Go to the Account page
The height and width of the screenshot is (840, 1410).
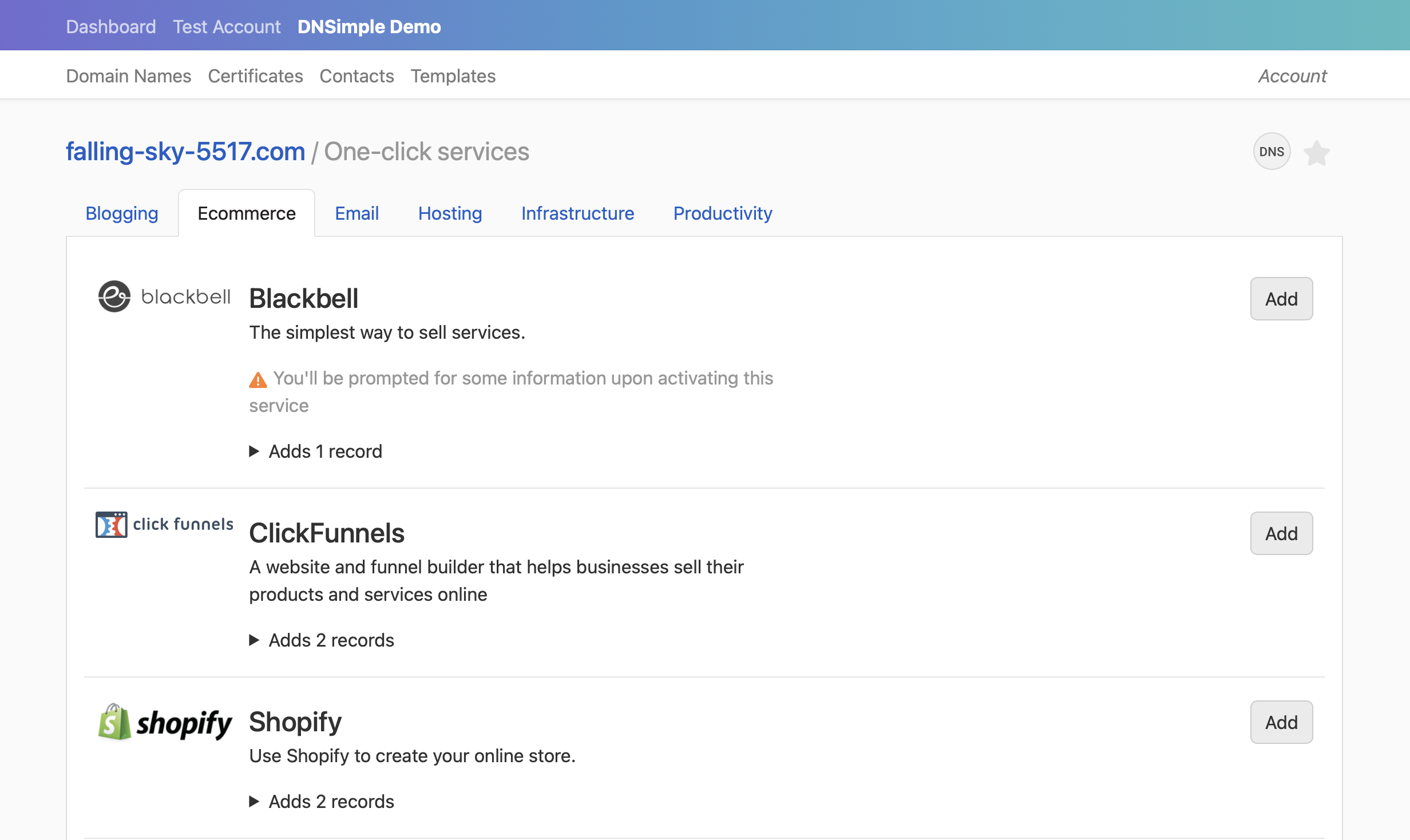(1292, 75)
